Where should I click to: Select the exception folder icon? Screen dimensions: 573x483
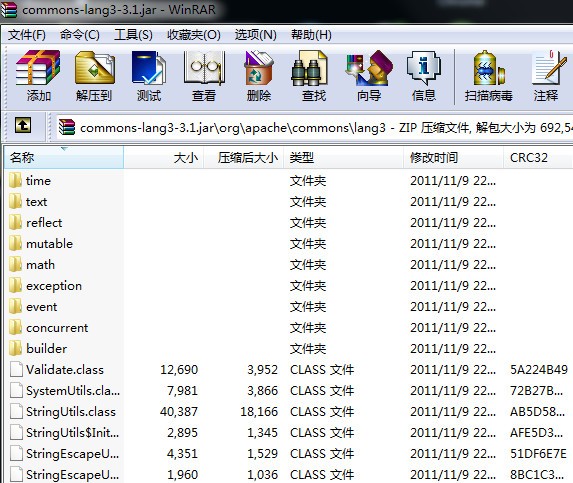coord(15,285)
